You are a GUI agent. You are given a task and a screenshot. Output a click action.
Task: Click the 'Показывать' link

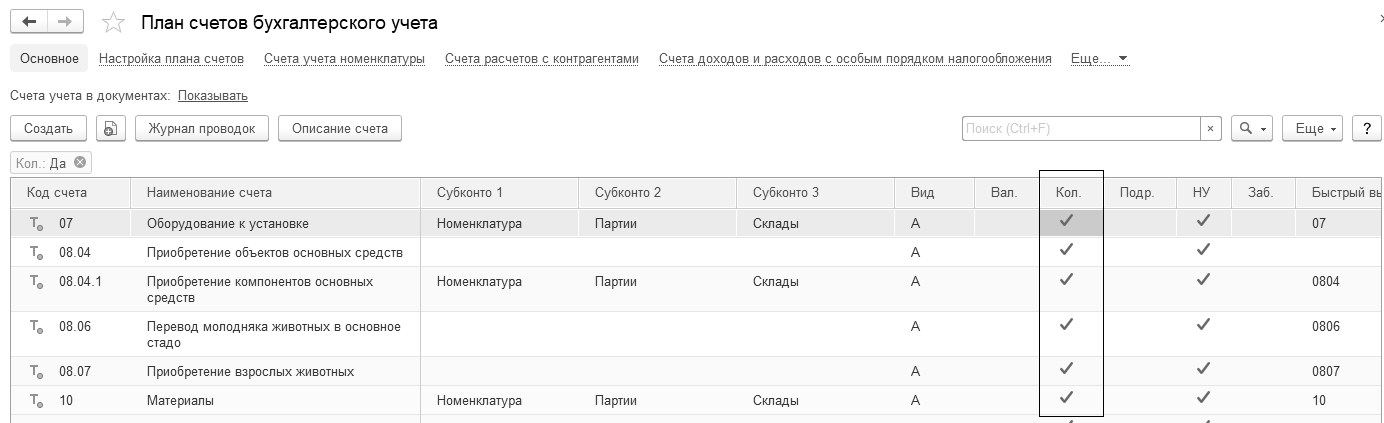212,96
